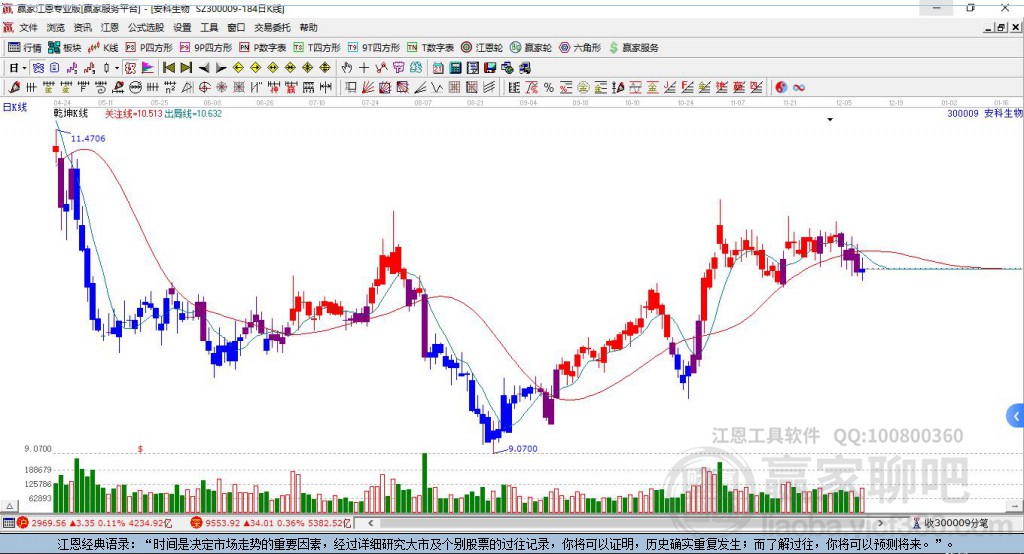
Task: Click the grid icon at status bar left
Action: [x=8, y=523]
